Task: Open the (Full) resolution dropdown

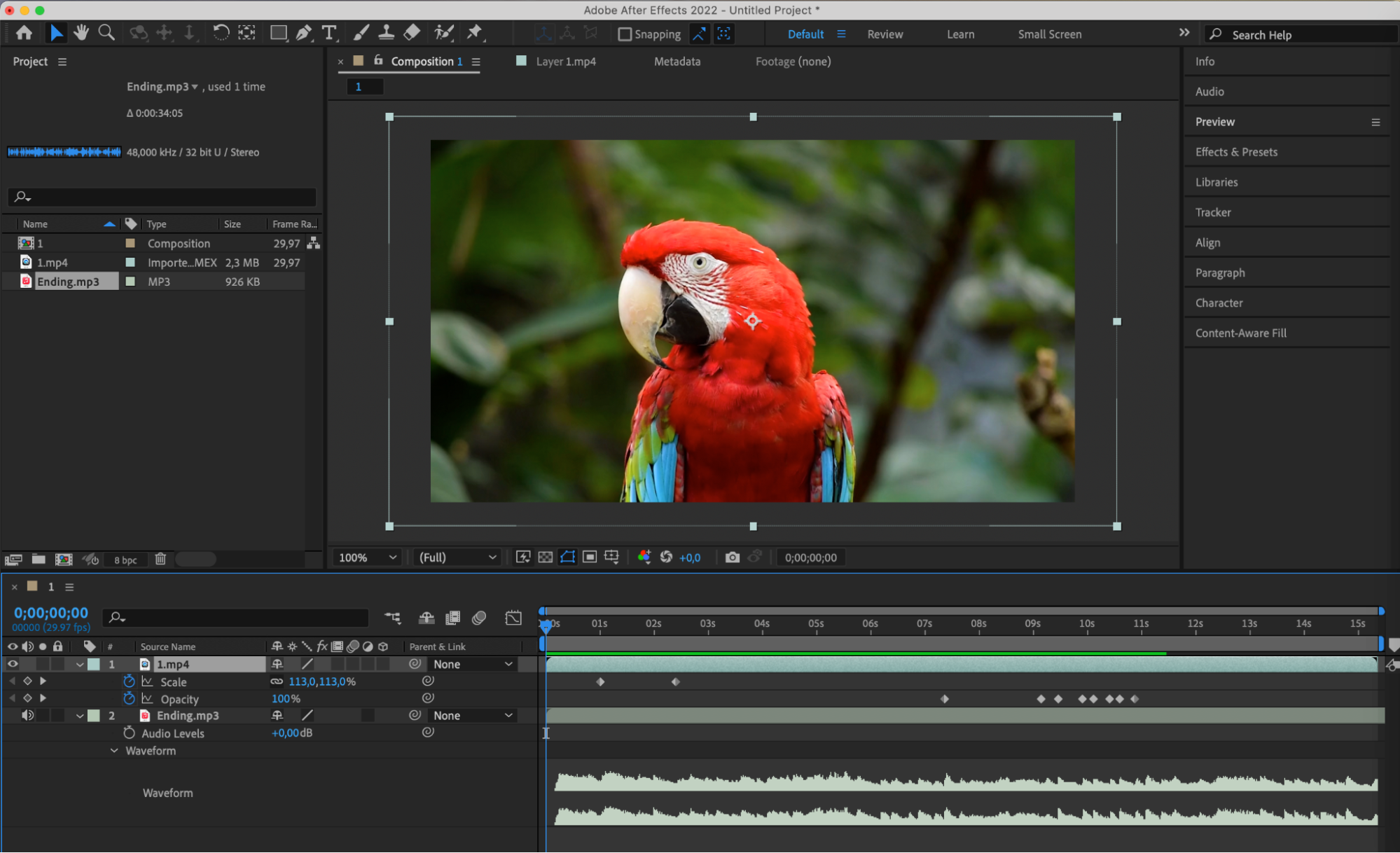Action: click(x=457, y=557)
